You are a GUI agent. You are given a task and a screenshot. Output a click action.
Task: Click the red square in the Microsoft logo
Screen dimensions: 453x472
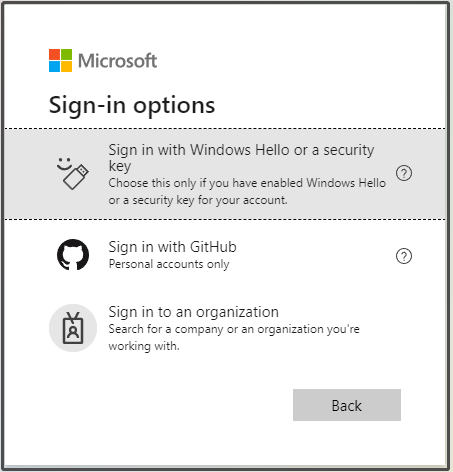click(x=54, y=54)
